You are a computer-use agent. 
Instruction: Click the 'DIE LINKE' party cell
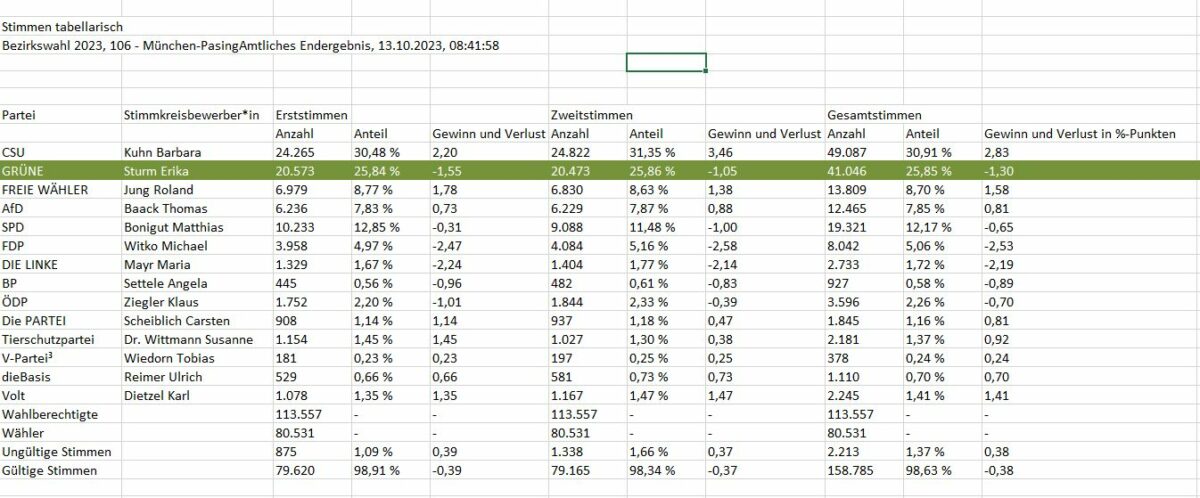pos(30,264)
